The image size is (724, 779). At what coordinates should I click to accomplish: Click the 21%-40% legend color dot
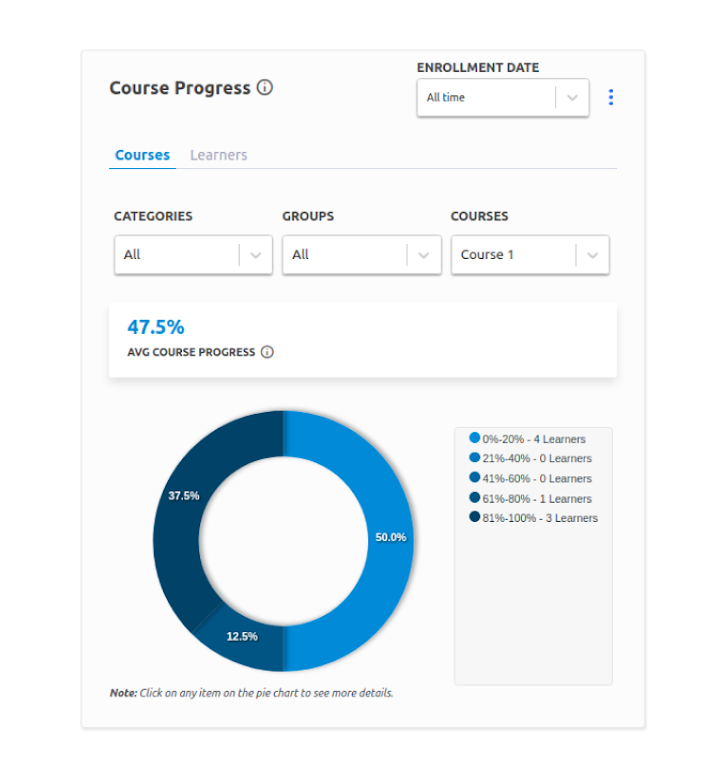coord(474,458)
